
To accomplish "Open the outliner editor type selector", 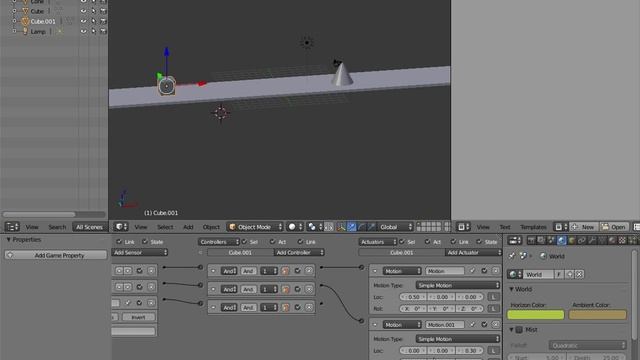I will click(12, 227).
